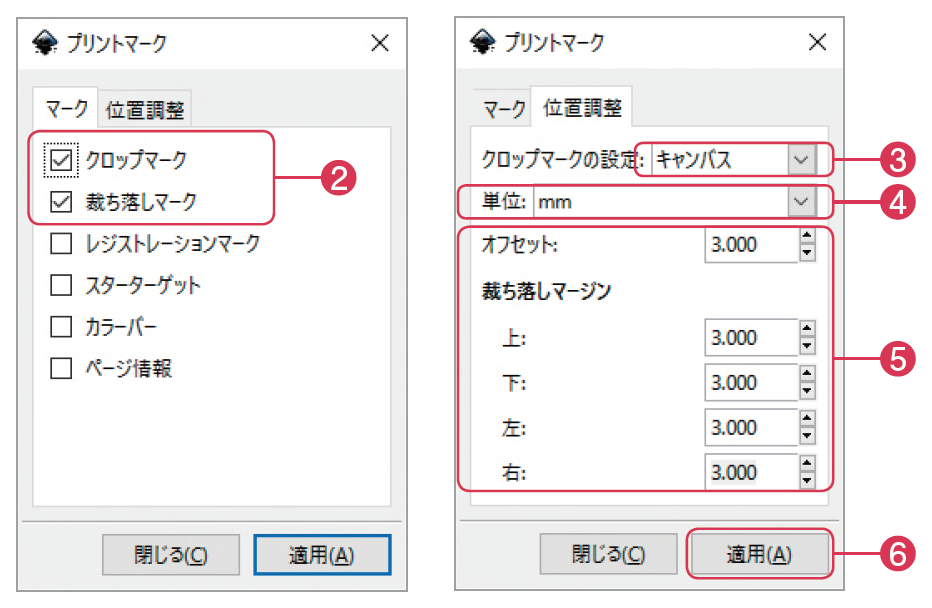Click the Inkscape icon in left dialog title bar
932x608 pixels.
point(46,42)
